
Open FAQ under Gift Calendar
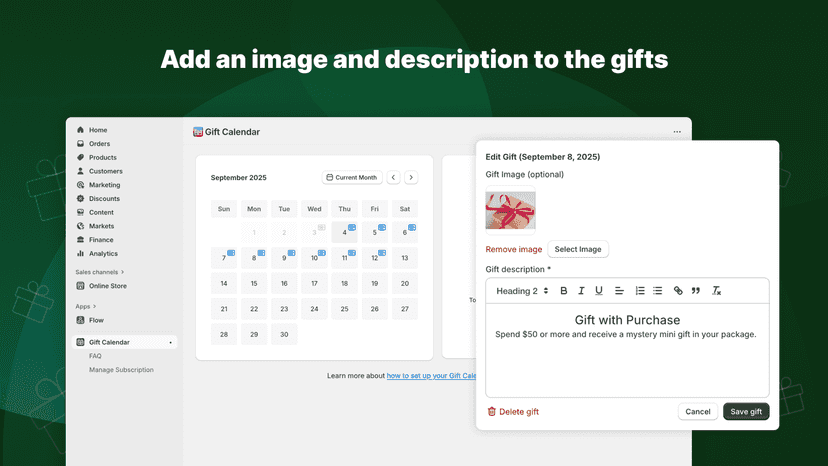(95, 356)
